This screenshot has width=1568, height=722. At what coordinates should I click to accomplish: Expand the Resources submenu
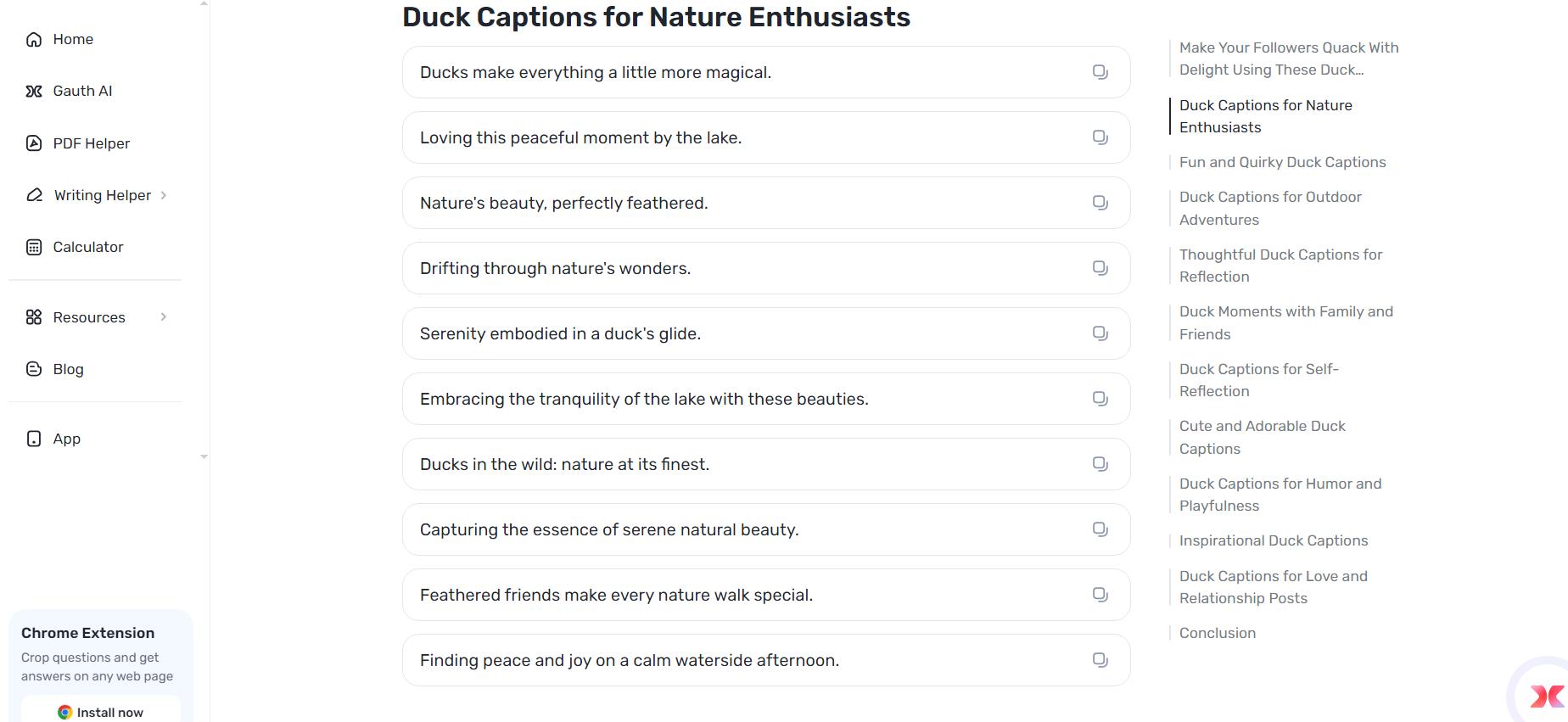point(164,317)
